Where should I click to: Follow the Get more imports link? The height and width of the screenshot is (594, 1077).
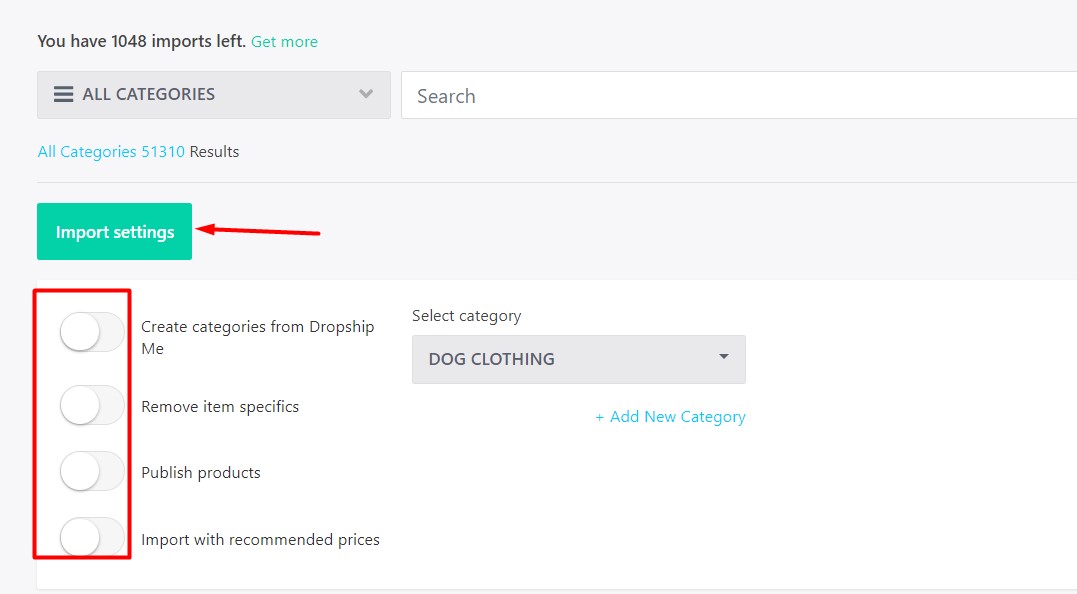[284, 42]
